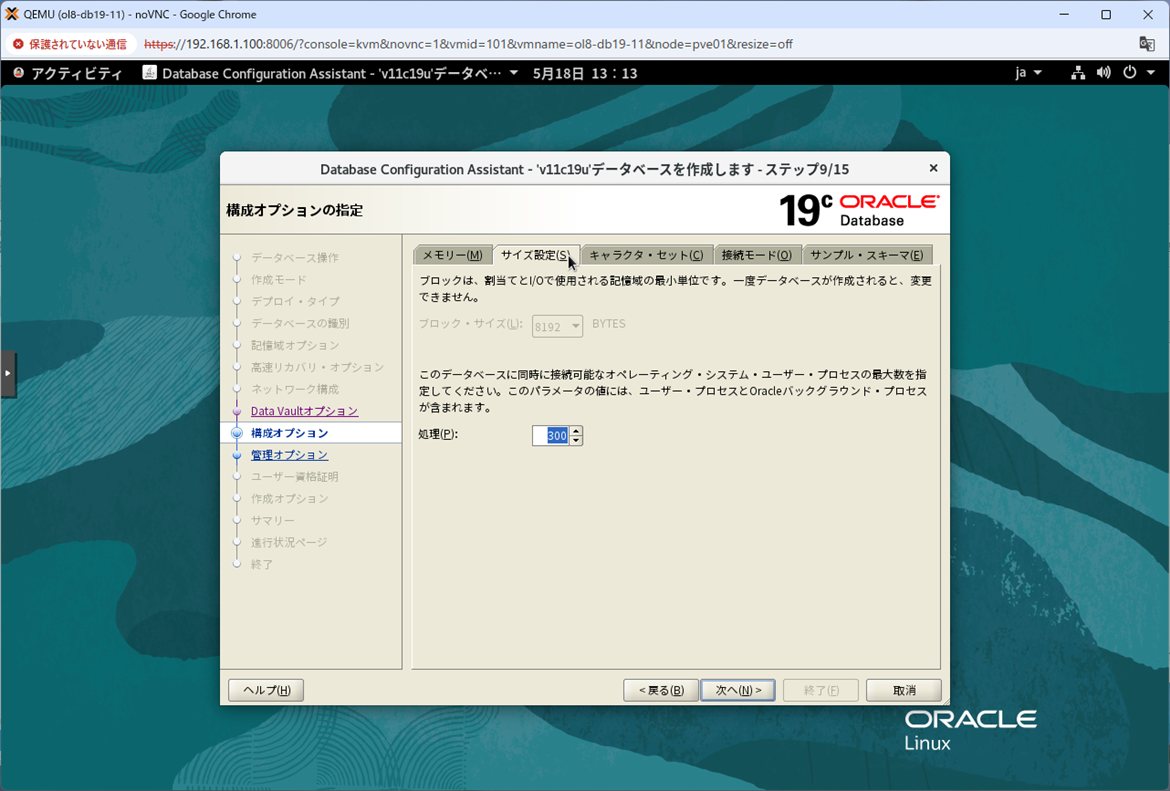This screenshot has height=791, width=1170.
Task: Increase the 処理(P) value with the up arrow
Action: click(576, 431)
